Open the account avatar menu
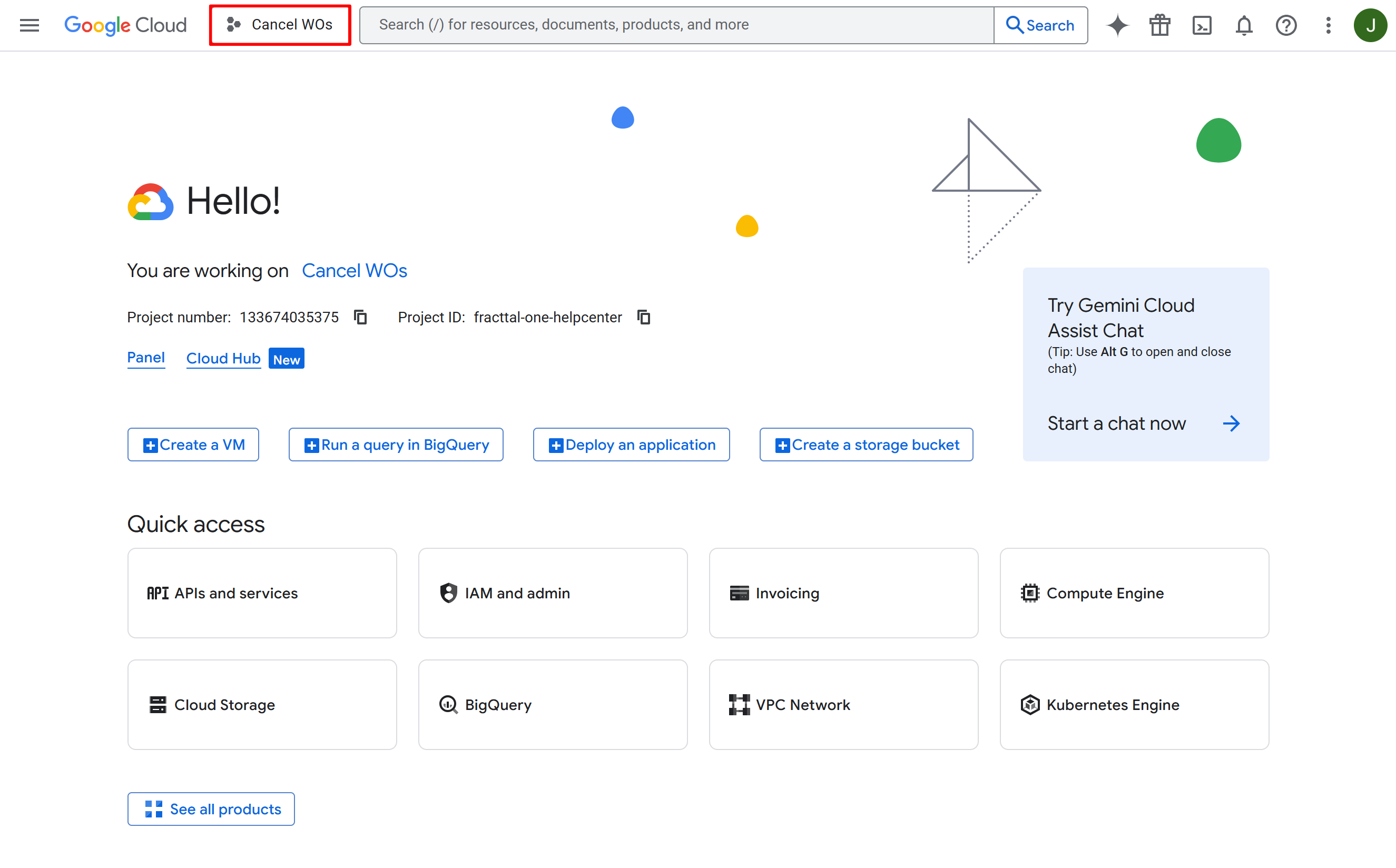Image resolution: width=1396 pixels, height=868 pixels. click(1370, 25)
